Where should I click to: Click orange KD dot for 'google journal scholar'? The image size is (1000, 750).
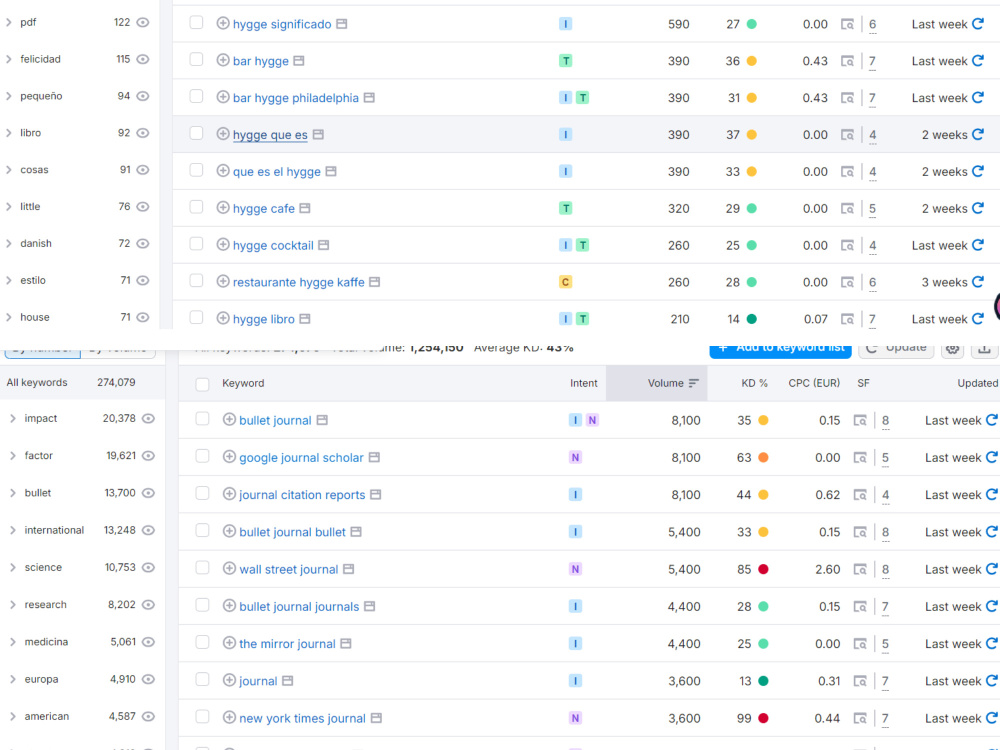coord(763,457)
